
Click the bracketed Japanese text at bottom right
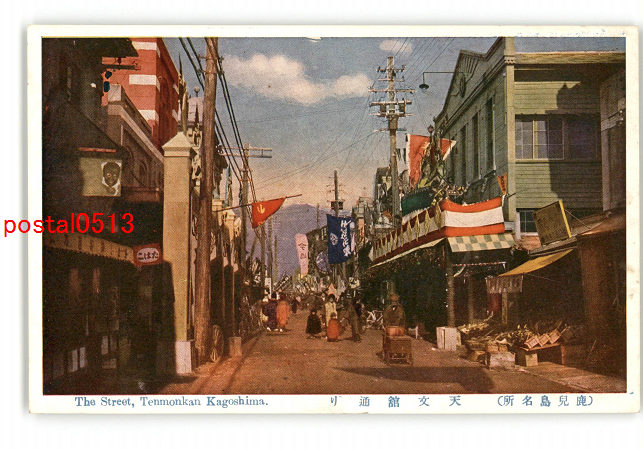click(x=545, y=401)
